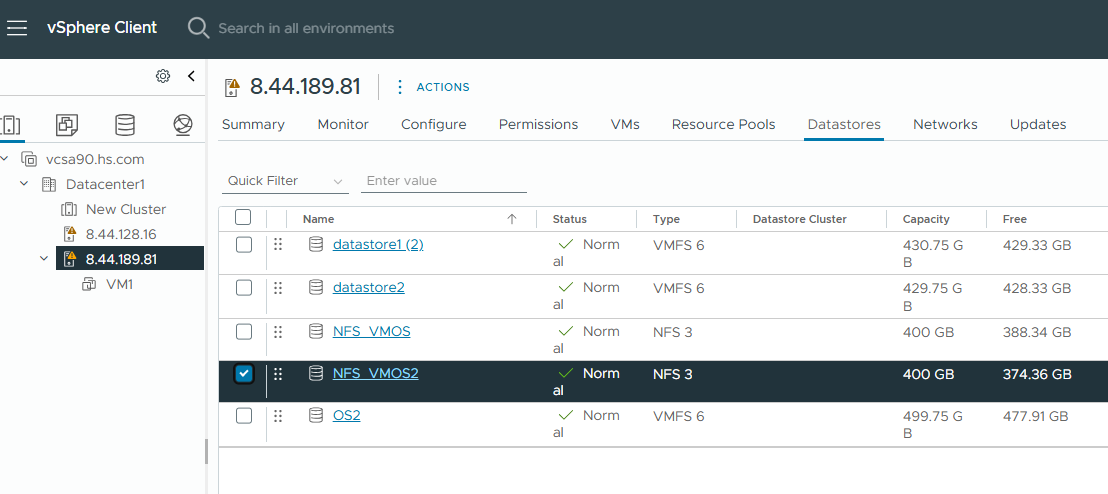The image size is (1108, 494).
Task: Focus the Search in all environments field
Action: tap(306, 29)
